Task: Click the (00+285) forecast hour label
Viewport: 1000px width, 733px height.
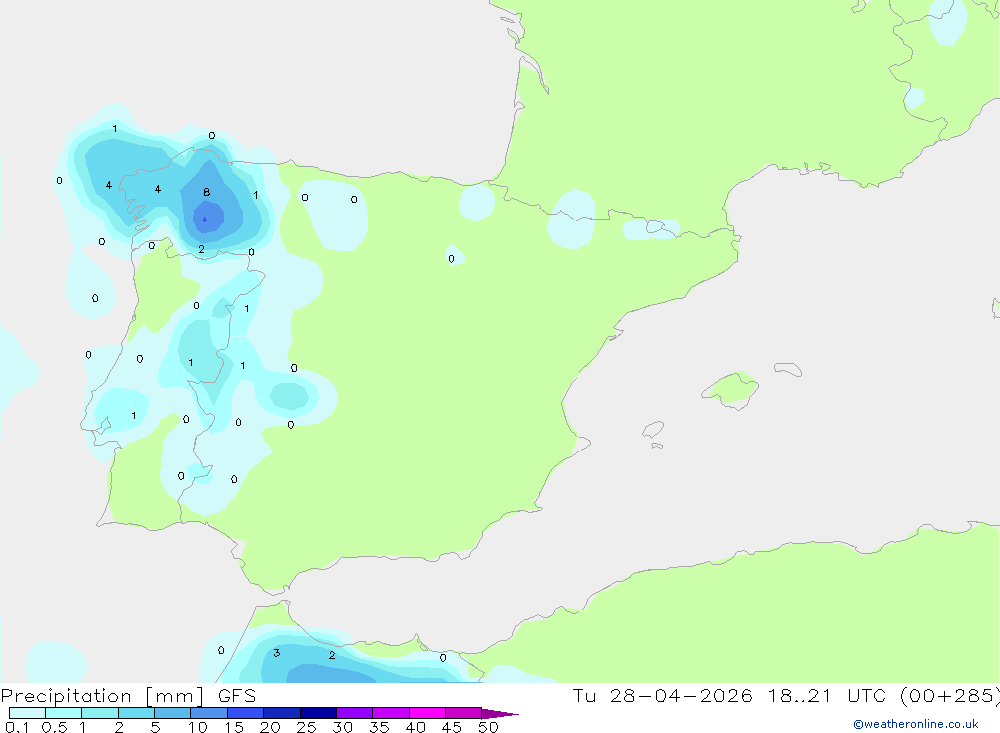Action: [950, 695]
